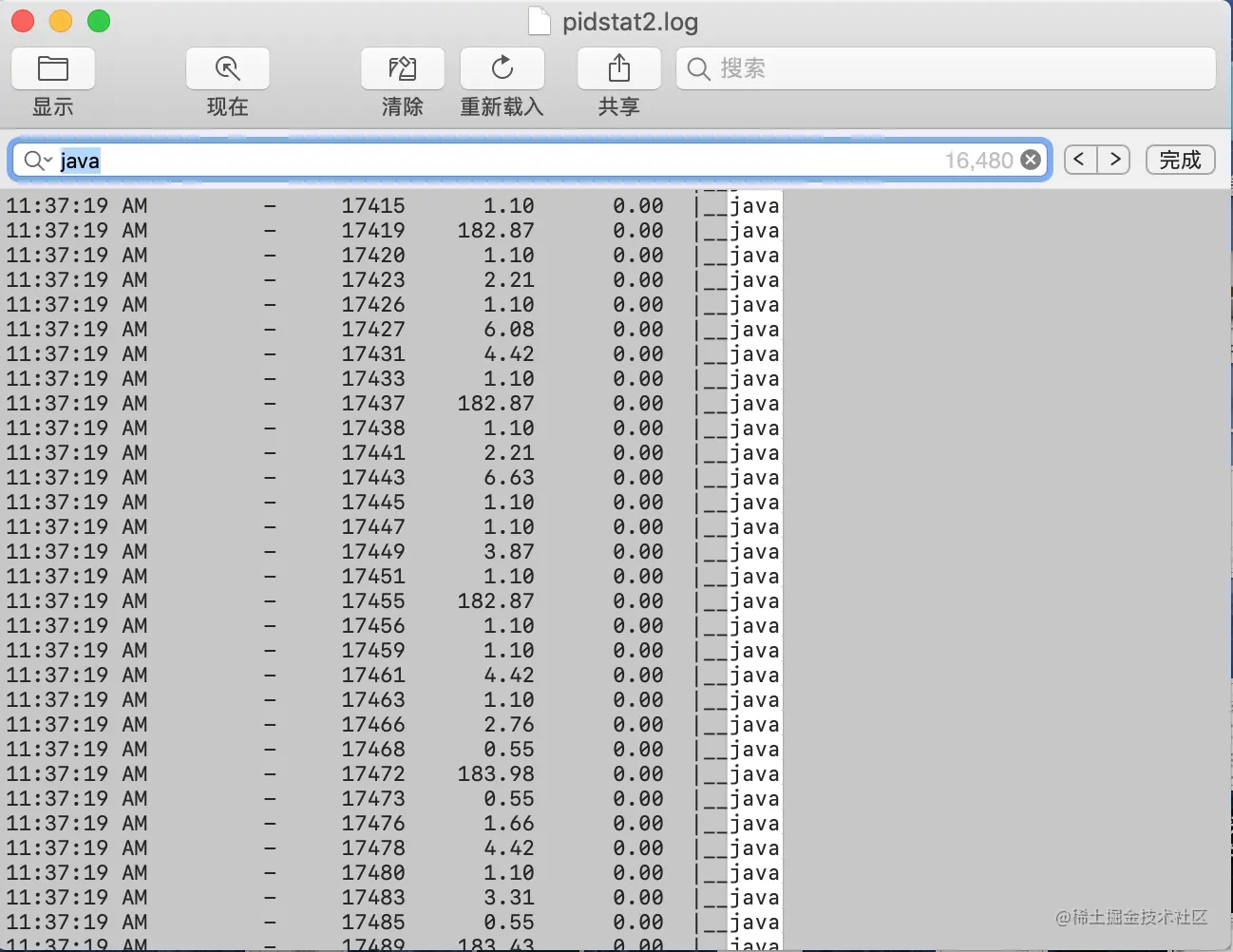1233x952 pixels.
Task: Select PID value 17451
Action: 373,576
